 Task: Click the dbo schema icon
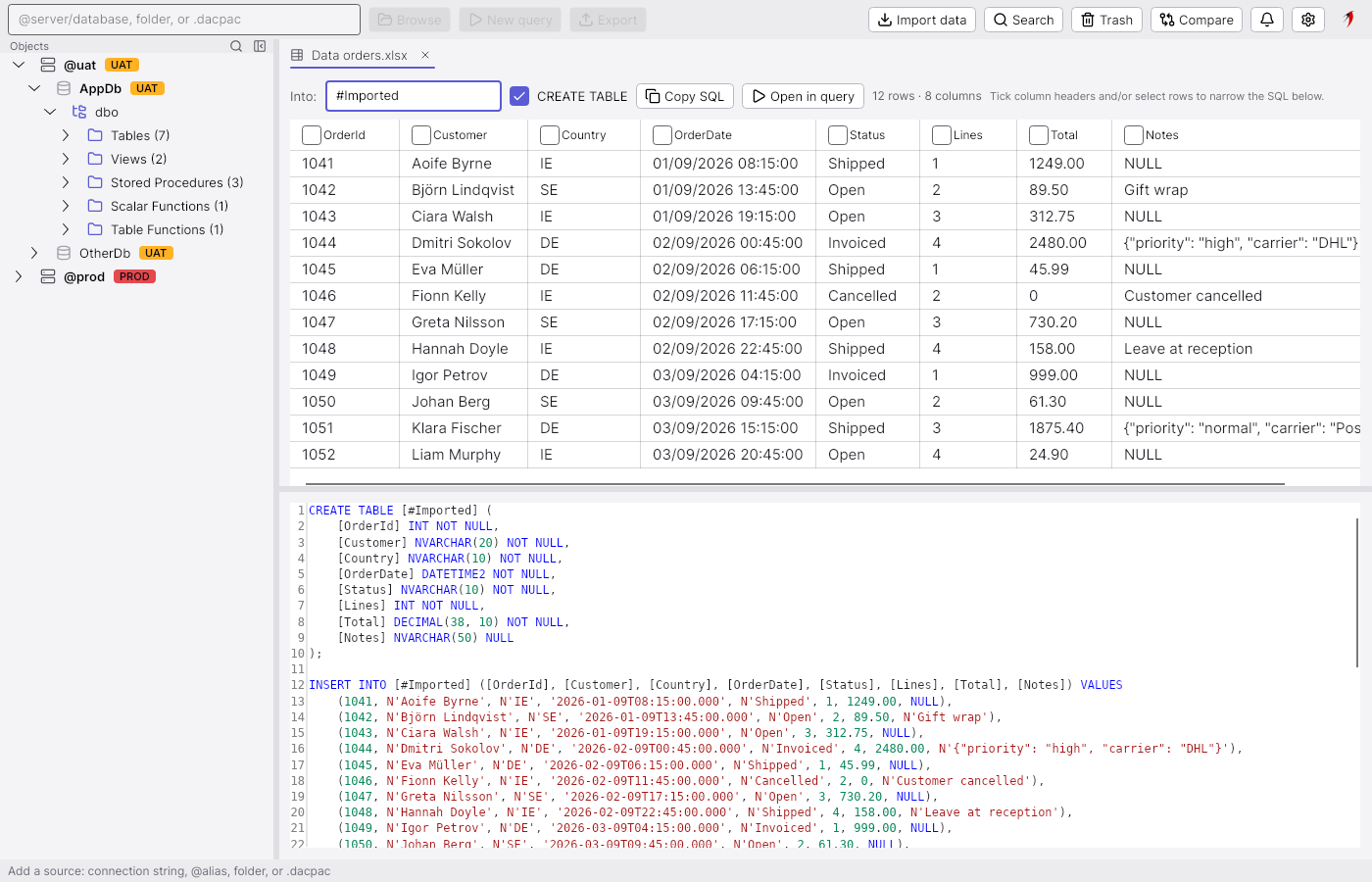[x=79, y=112]
